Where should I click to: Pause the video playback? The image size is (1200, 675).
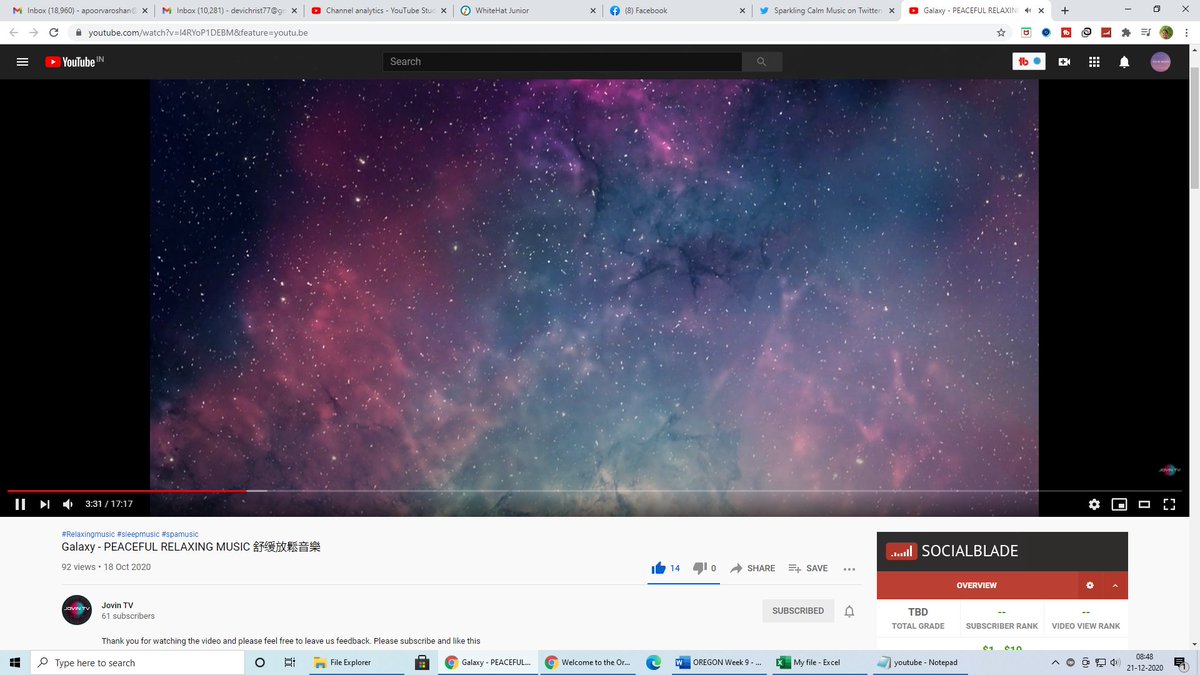pyautogui.click(x=20, y=504)
